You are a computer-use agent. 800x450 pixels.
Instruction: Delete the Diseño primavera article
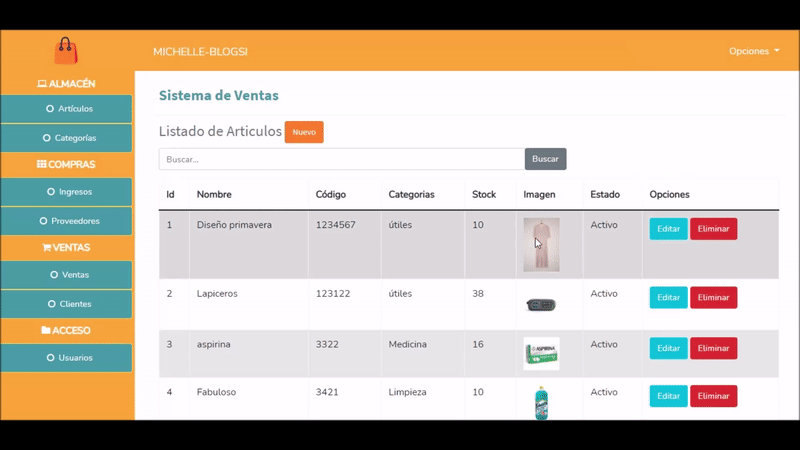click(x=713, y=229)
